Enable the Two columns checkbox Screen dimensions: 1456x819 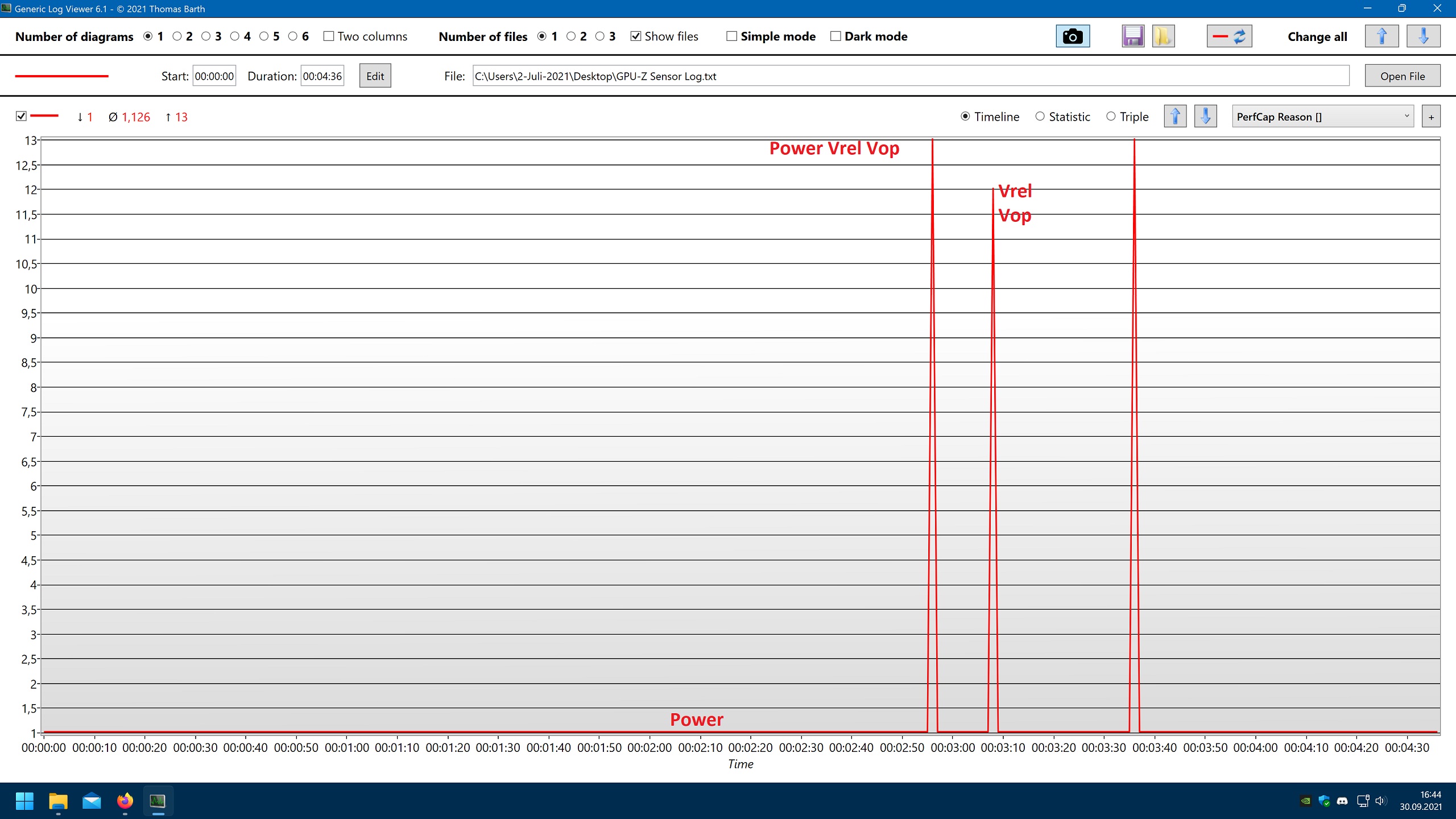(x=329, y=36)
